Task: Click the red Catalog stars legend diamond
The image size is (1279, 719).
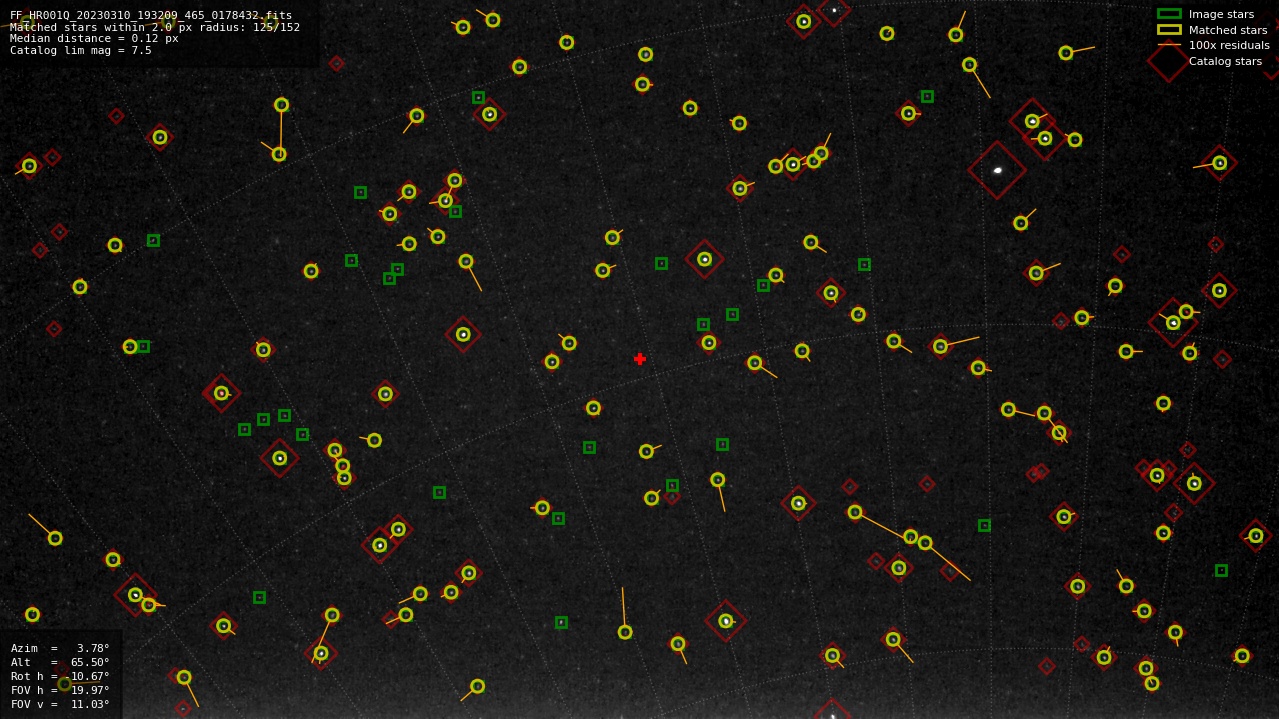Action: coord(1169,61)
